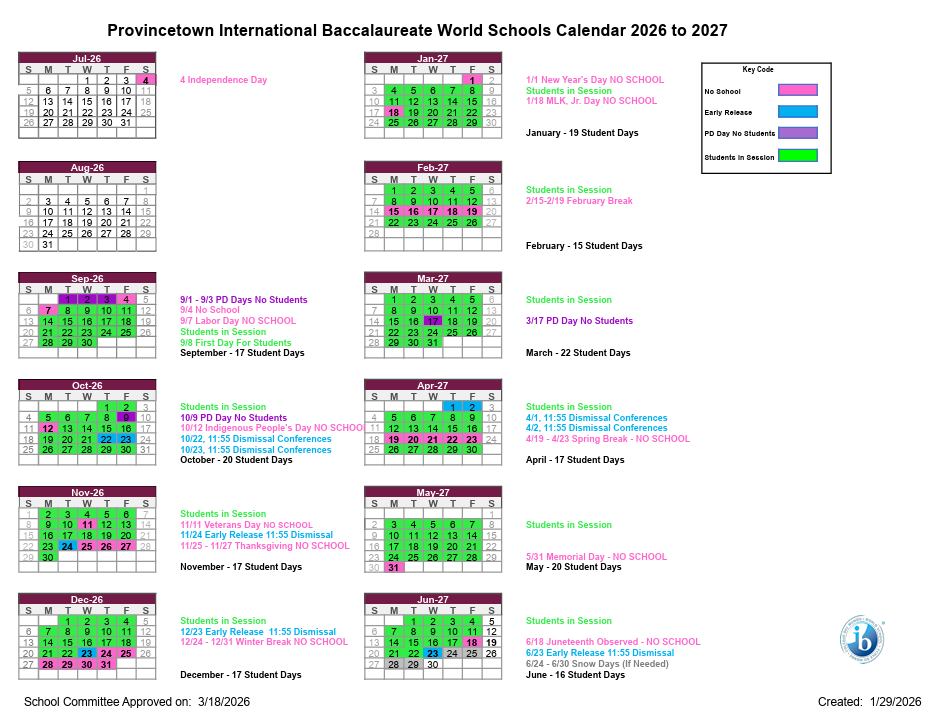Click the blue Early Release key swatch

(x=798, y=111)
